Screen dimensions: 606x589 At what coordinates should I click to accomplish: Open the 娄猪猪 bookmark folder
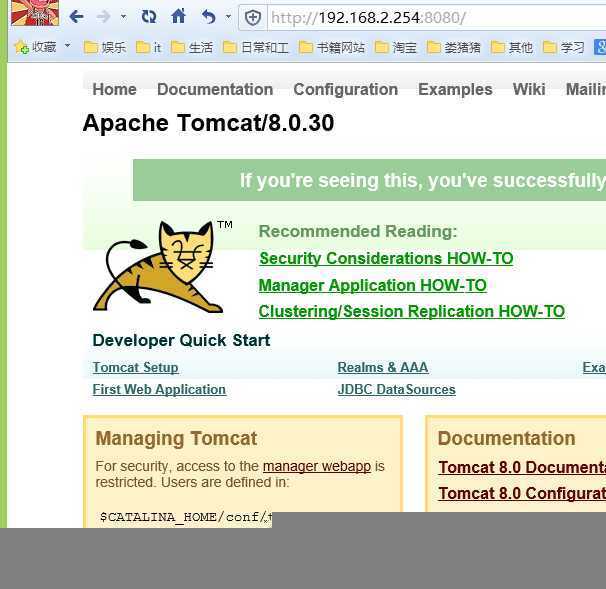tap(454, 48)
